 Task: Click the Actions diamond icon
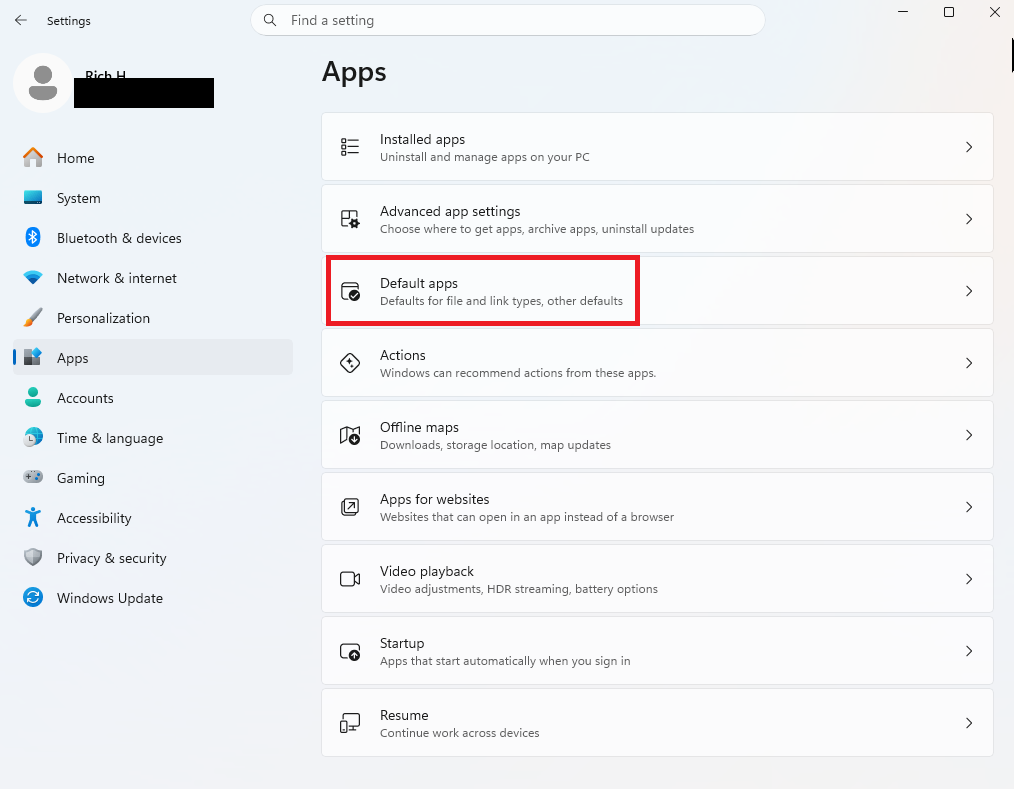350,363
